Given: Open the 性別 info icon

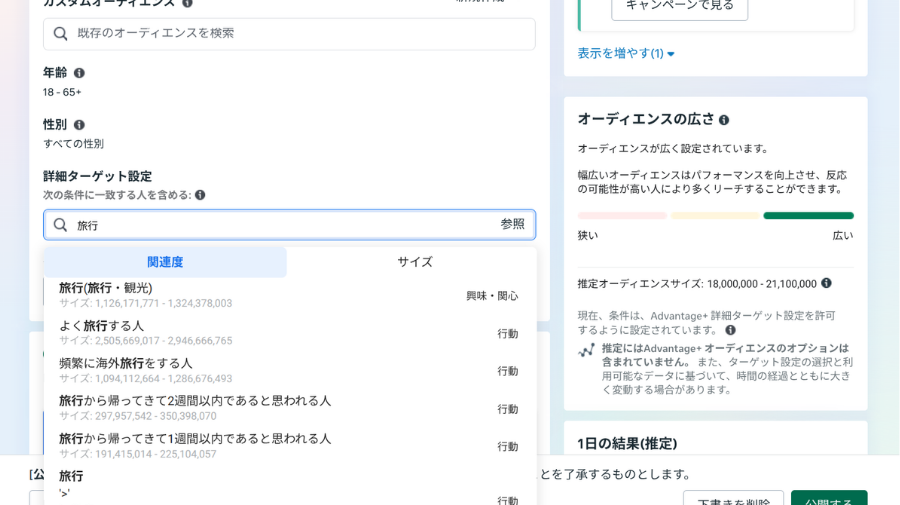Looking at the screenshot, I should point(79,125).
